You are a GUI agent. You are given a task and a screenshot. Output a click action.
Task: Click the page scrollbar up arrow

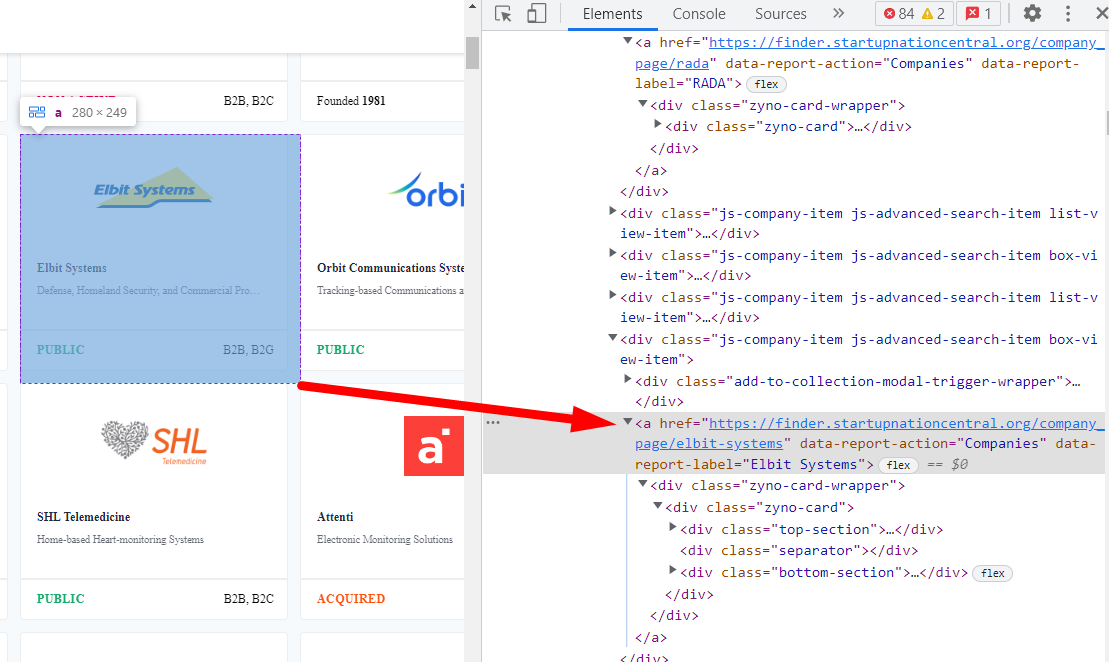(472, 6)
